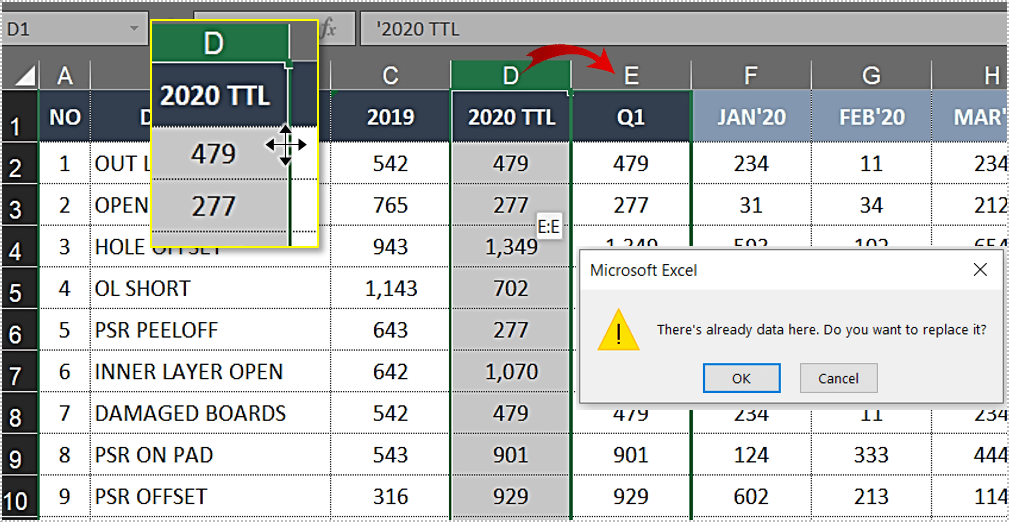Click the yellow warning icon in dialog

pos(617,330)
